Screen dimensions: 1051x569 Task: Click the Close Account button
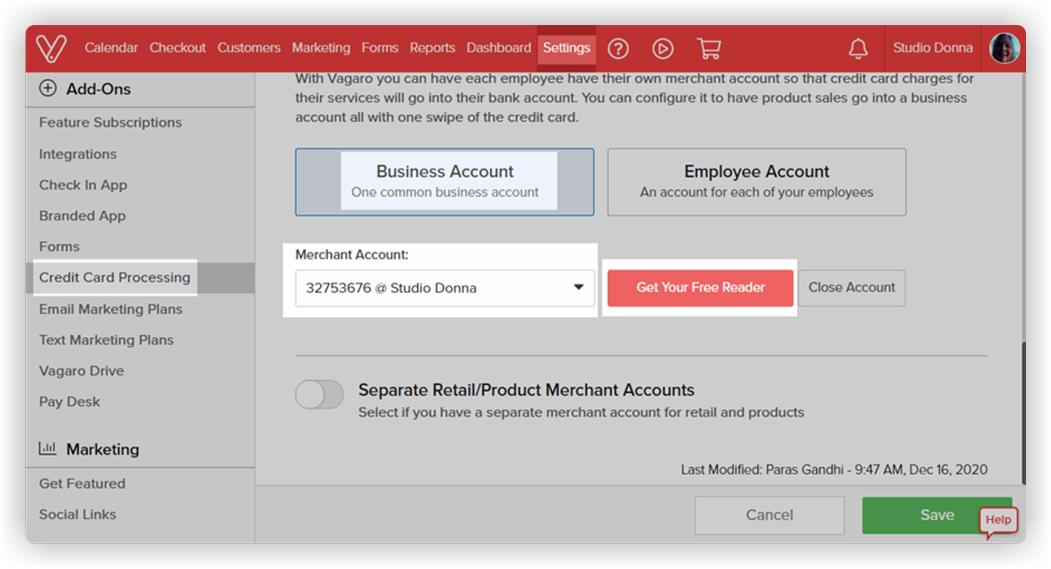tap(852, 288)
